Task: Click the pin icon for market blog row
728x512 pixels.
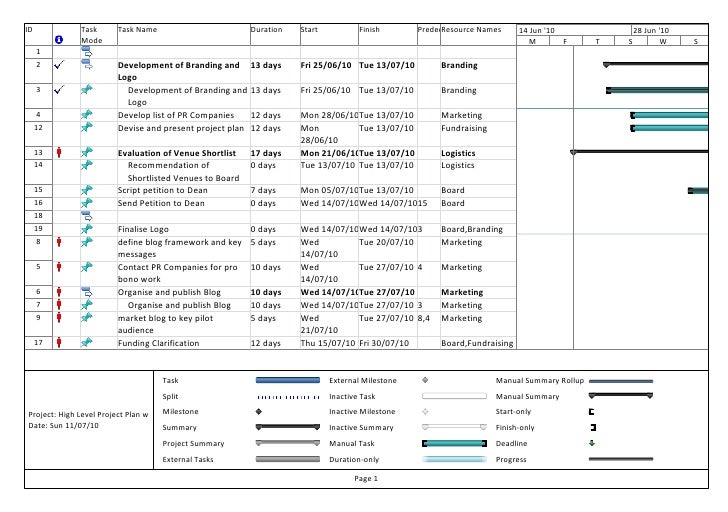Action: 86,318
